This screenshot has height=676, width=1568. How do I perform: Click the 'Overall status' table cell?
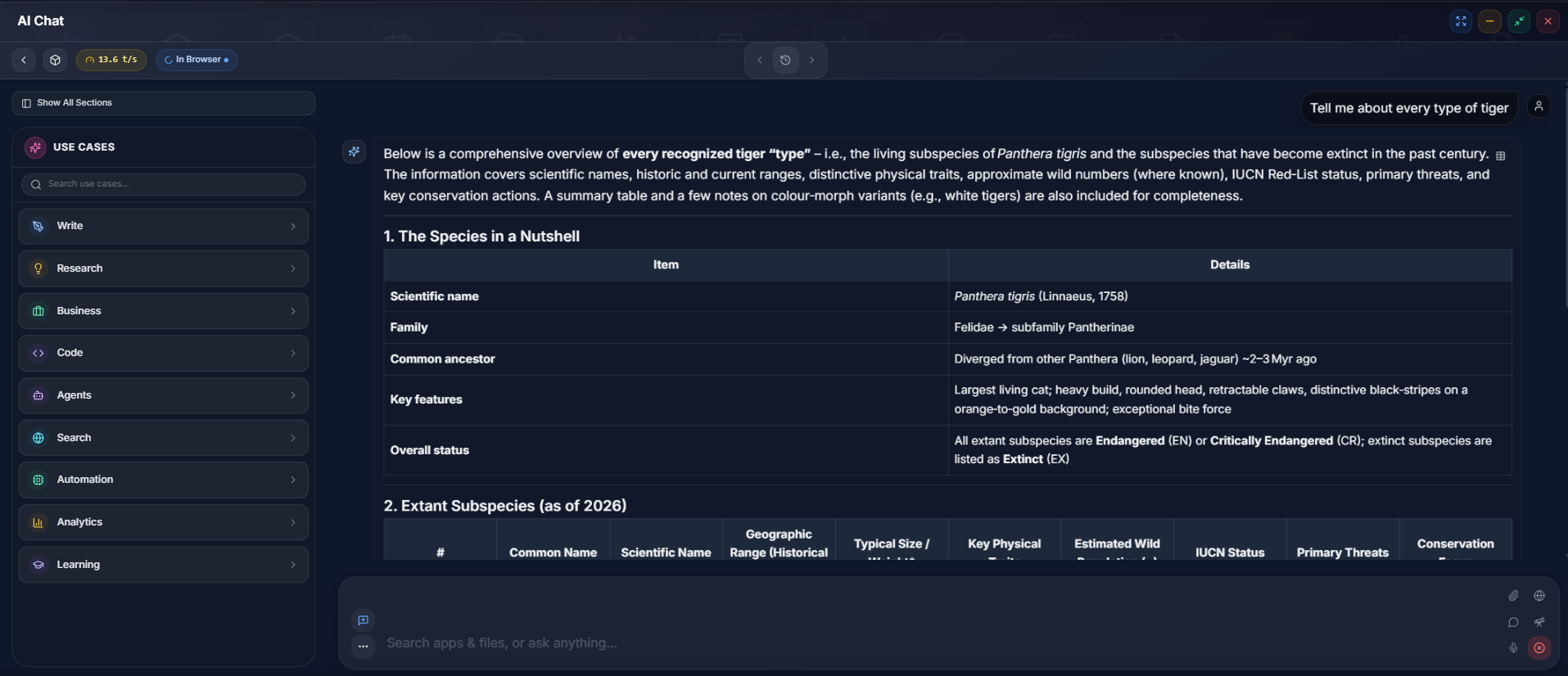666,450
